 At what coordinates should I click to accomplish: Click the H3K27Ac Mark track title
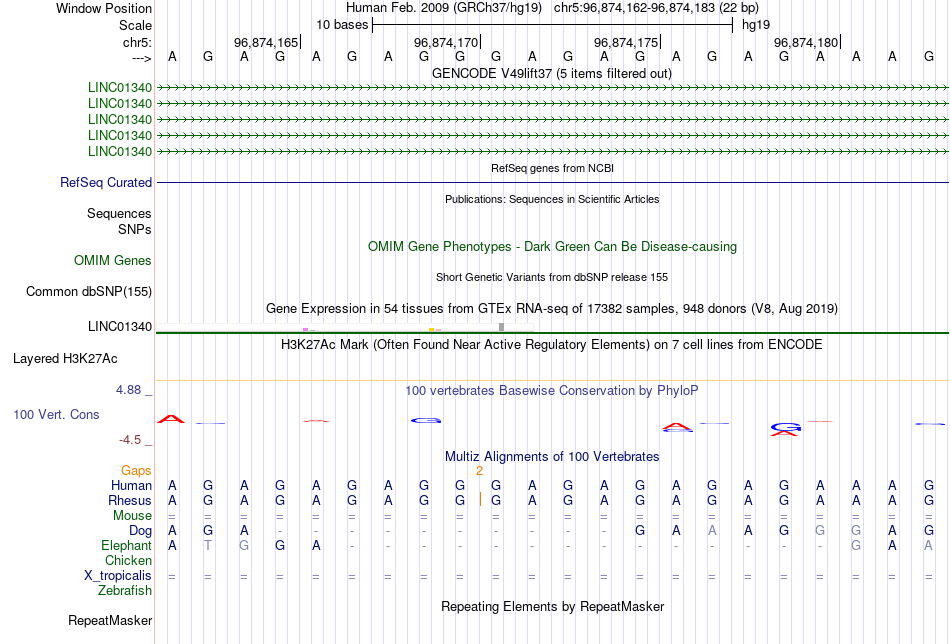(552, 345)
